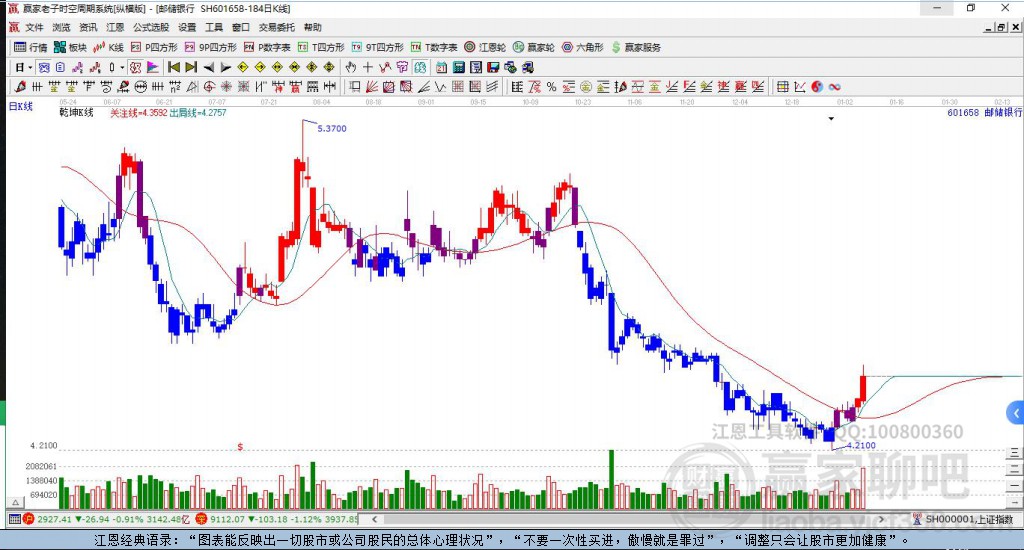This screenshot has height=550, width=1024.
Task: Click the 5.3700 high price marker
Action: (332, 129)
